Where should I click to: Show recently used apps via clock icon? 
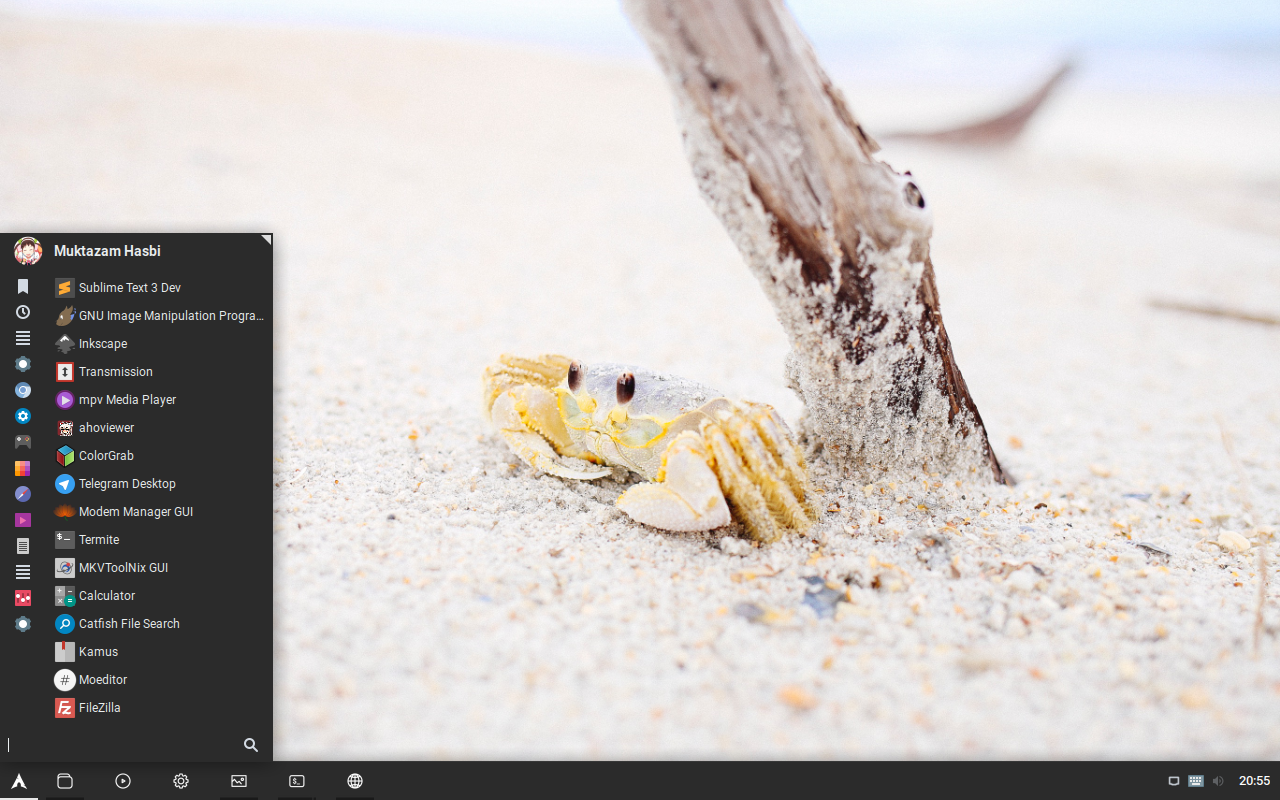[22, 312]
